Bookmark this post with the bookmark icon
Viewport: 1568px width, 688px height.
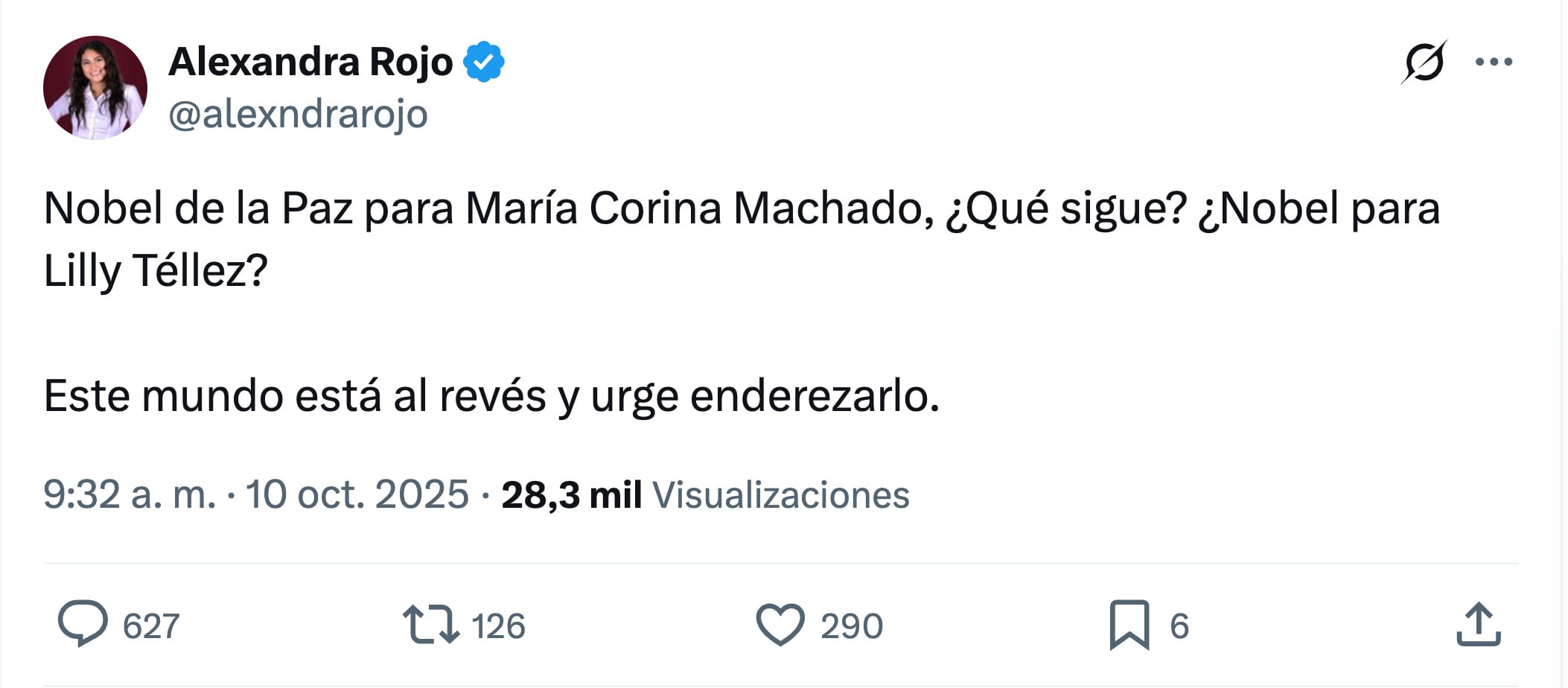click(x=1129, y=624)
